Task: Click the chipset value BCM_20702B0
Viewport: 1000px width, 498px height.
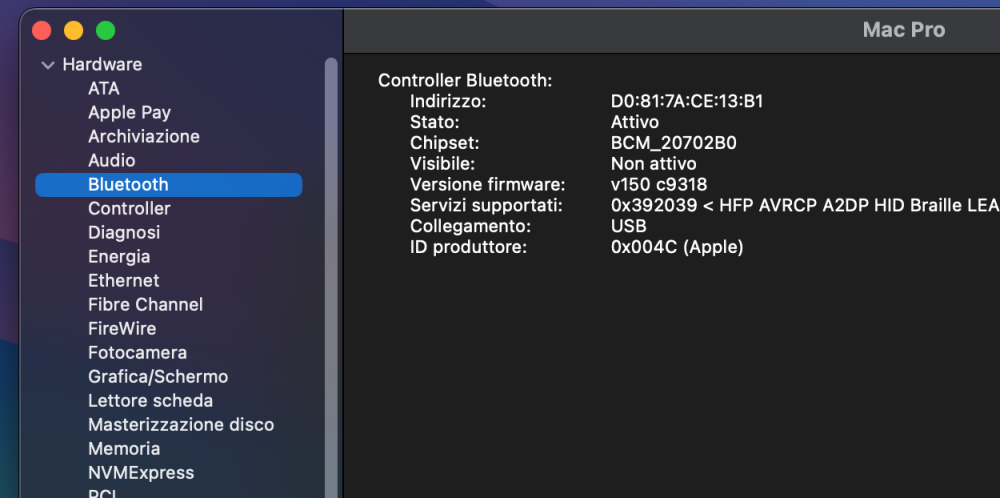Action: click(x=673, y=143)
